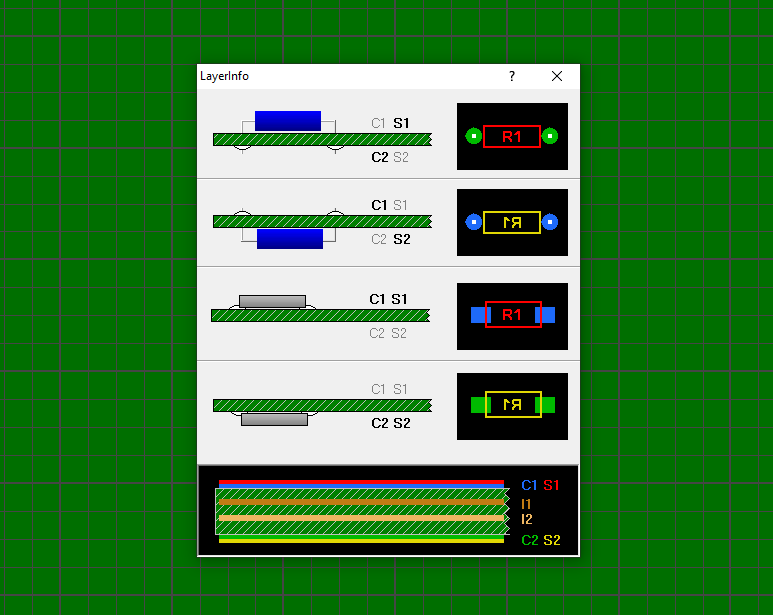Image resolution: width=773 pixels, height=615 pixels.
Task: Click the multilayer board stack diagram
Action: click(360, 511)
